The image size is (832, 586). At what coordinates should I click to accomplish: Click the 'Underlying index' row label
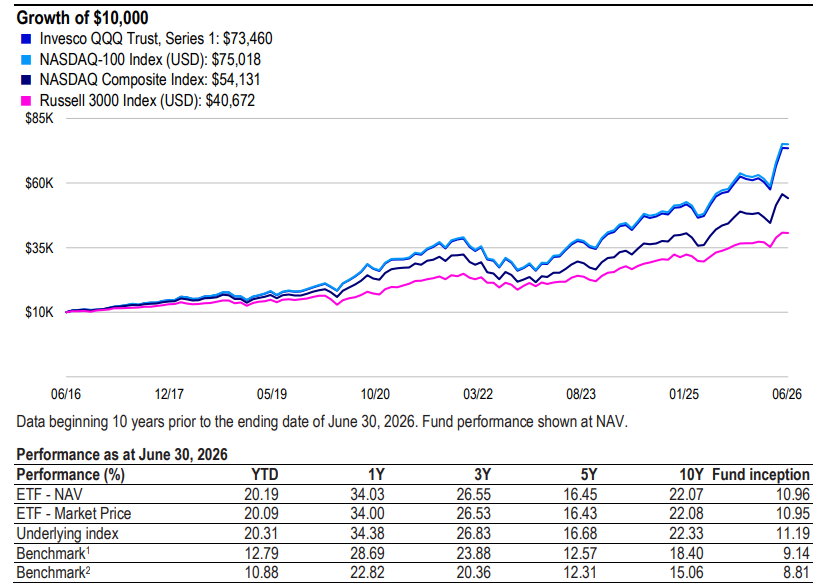[67, 533]
